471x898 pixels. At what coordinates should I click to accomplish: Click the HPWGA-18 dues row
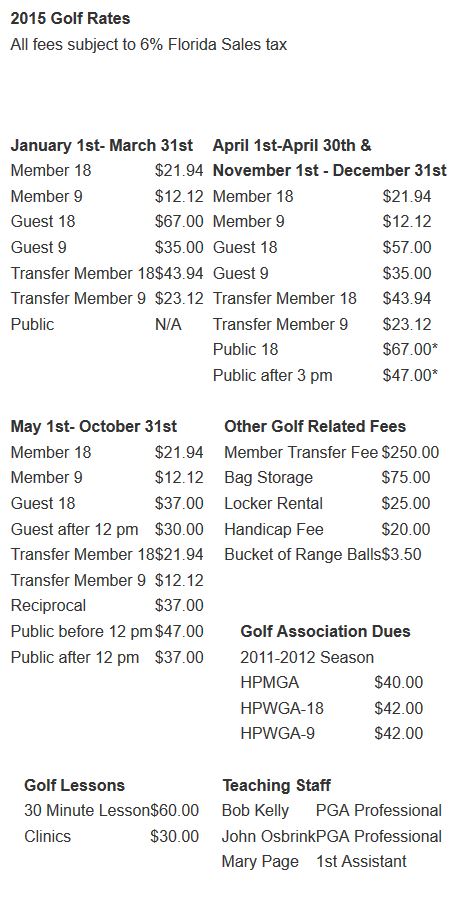pyautogui.click(x=332, y=708)
